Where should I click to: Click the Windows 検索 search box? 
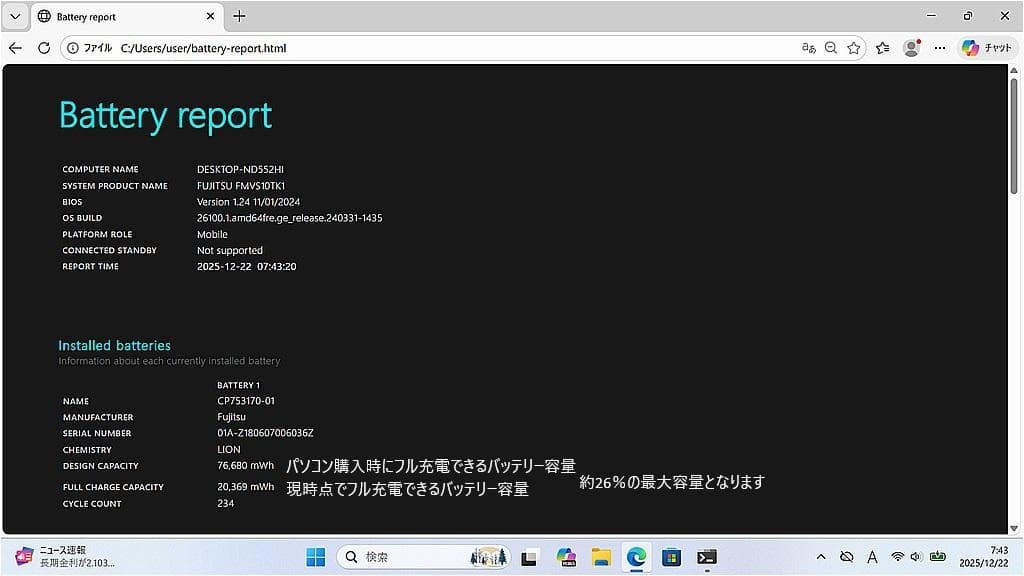click(x=420, y=556)
